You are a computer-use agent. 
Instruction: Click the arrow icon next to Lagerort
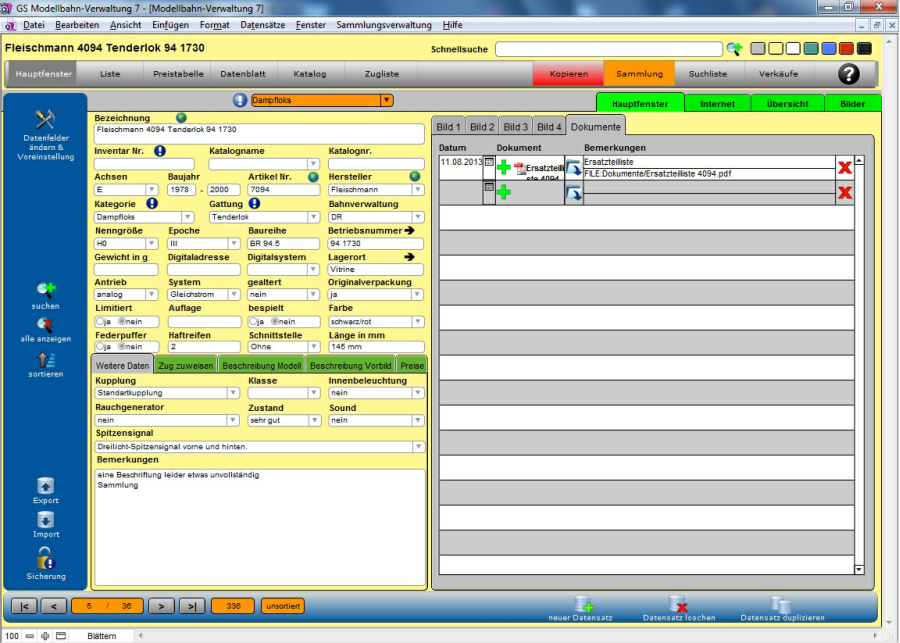tap(409, 257)
